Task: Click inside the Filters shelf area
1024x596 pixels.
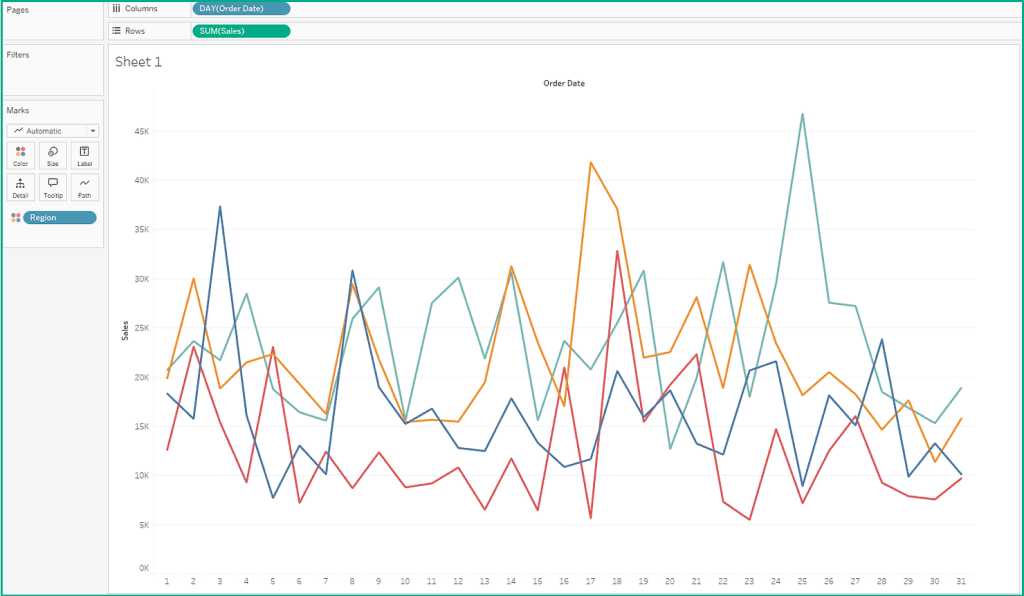Action: tap(53, 75)
